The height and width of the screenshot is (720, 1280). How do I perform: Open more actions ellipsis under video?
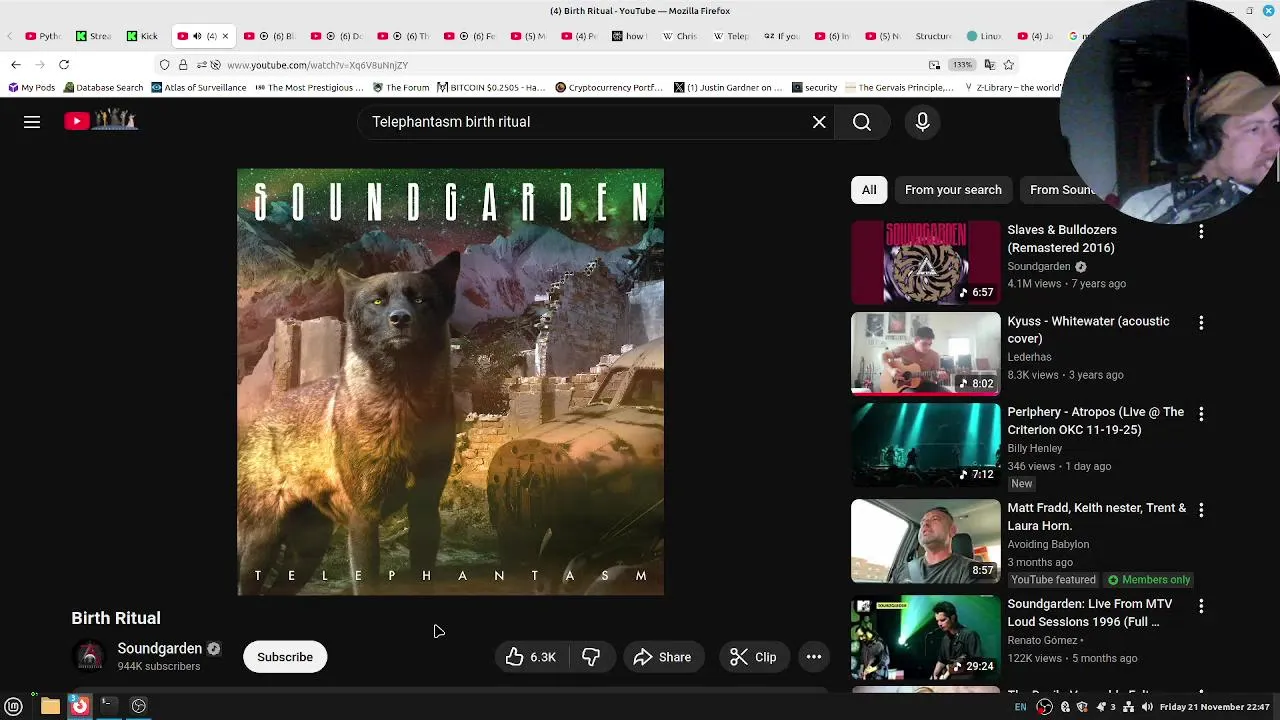coord(814,657)
